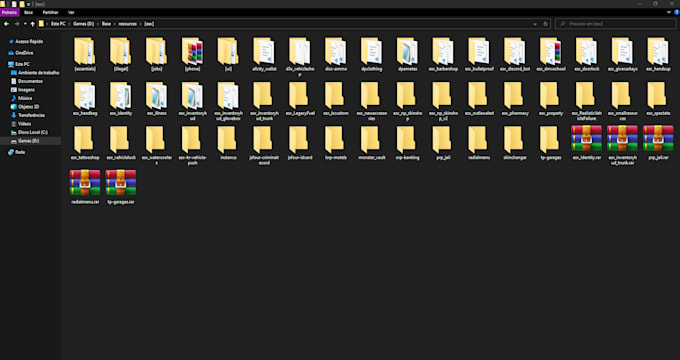The image size is (680, 360).
Task: Select the radialmenu.rar archive
Action: coord(85,187)
